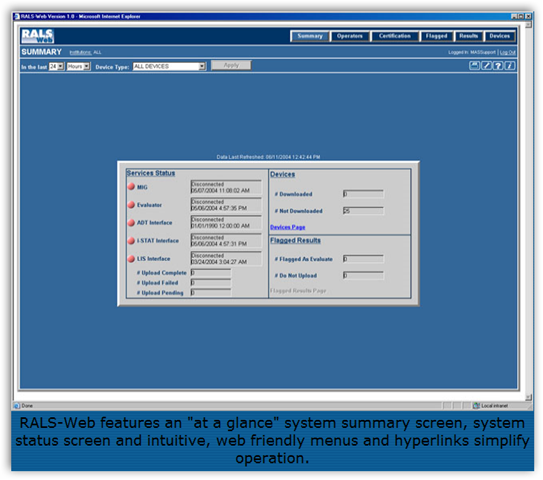Click the Devices heading link in panel
Image resolution: width=543 pixels, height=480 pixels.
click(283, 174)
